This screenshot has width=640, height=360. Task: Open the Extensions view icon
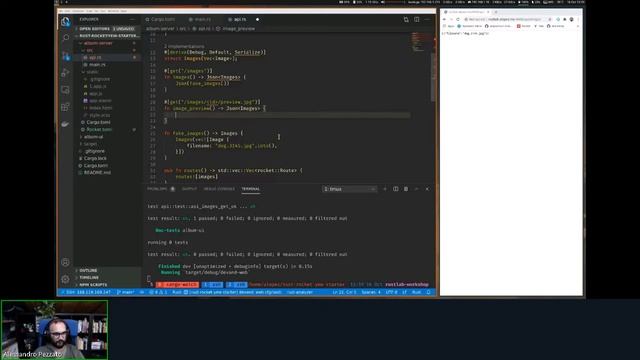(x=66, y=107)
